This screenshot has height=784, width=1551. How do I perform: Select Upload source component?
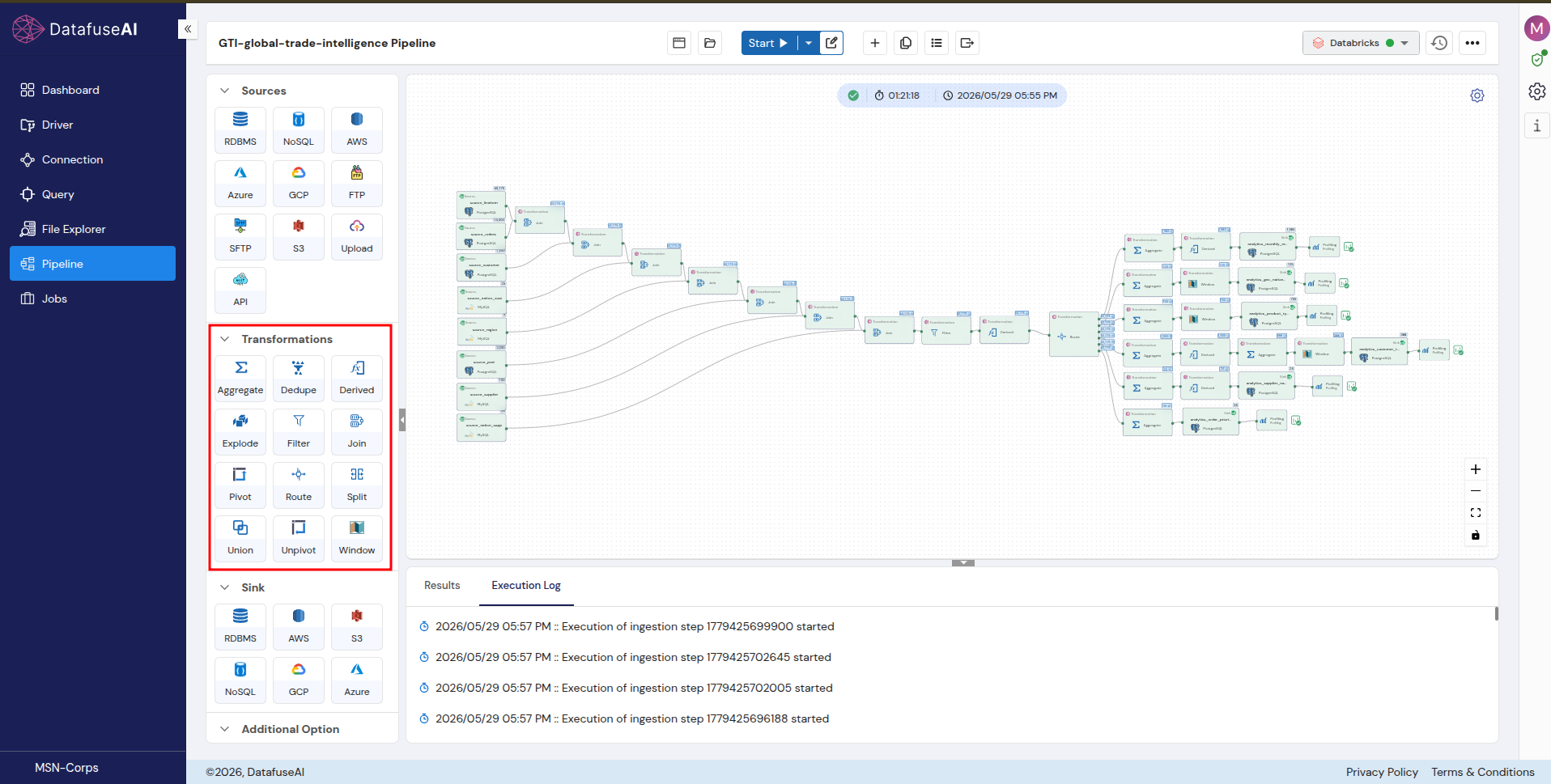(357, 236)
